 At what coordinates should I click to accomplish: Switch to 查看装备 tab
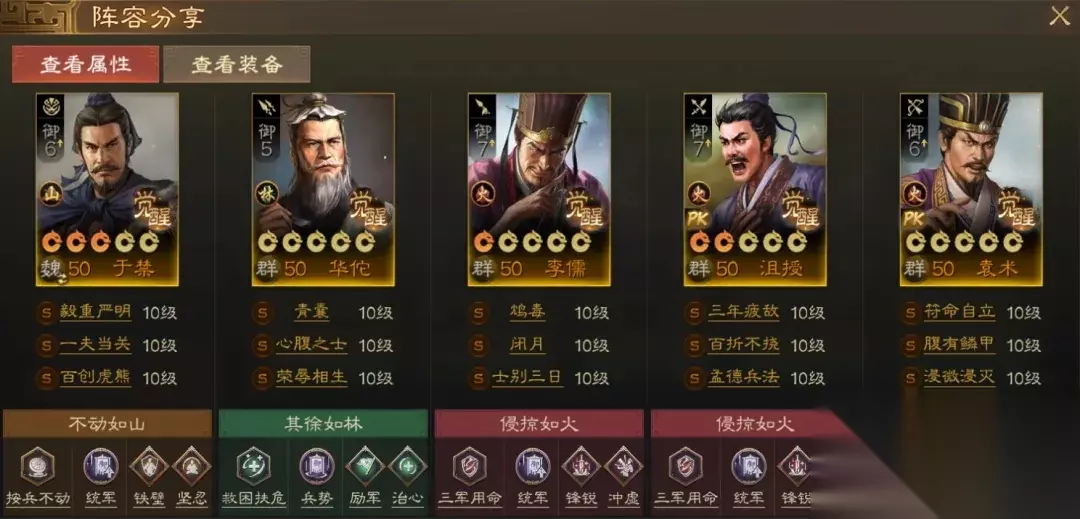(x=237, y=64)
